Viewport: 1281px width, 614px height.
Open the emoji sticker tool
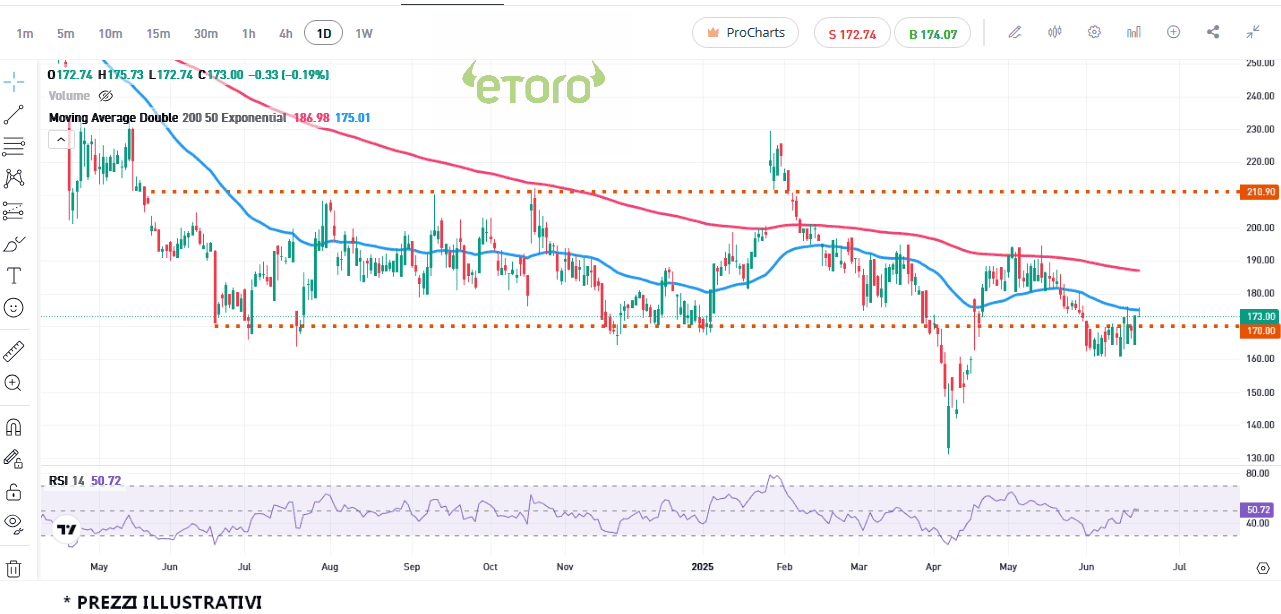point(14,308)
